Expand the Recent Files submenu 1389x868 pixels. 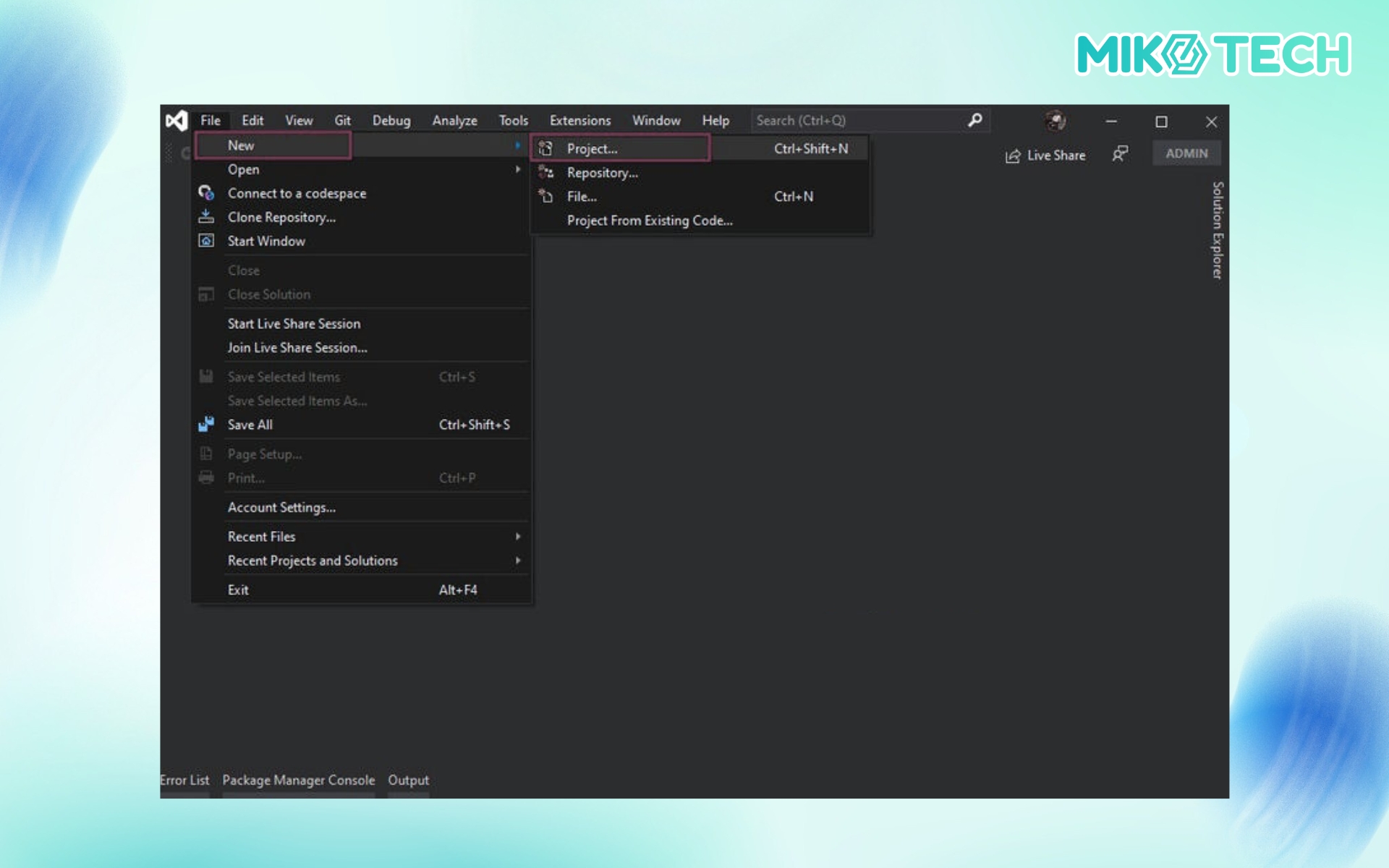pos(518,537)
